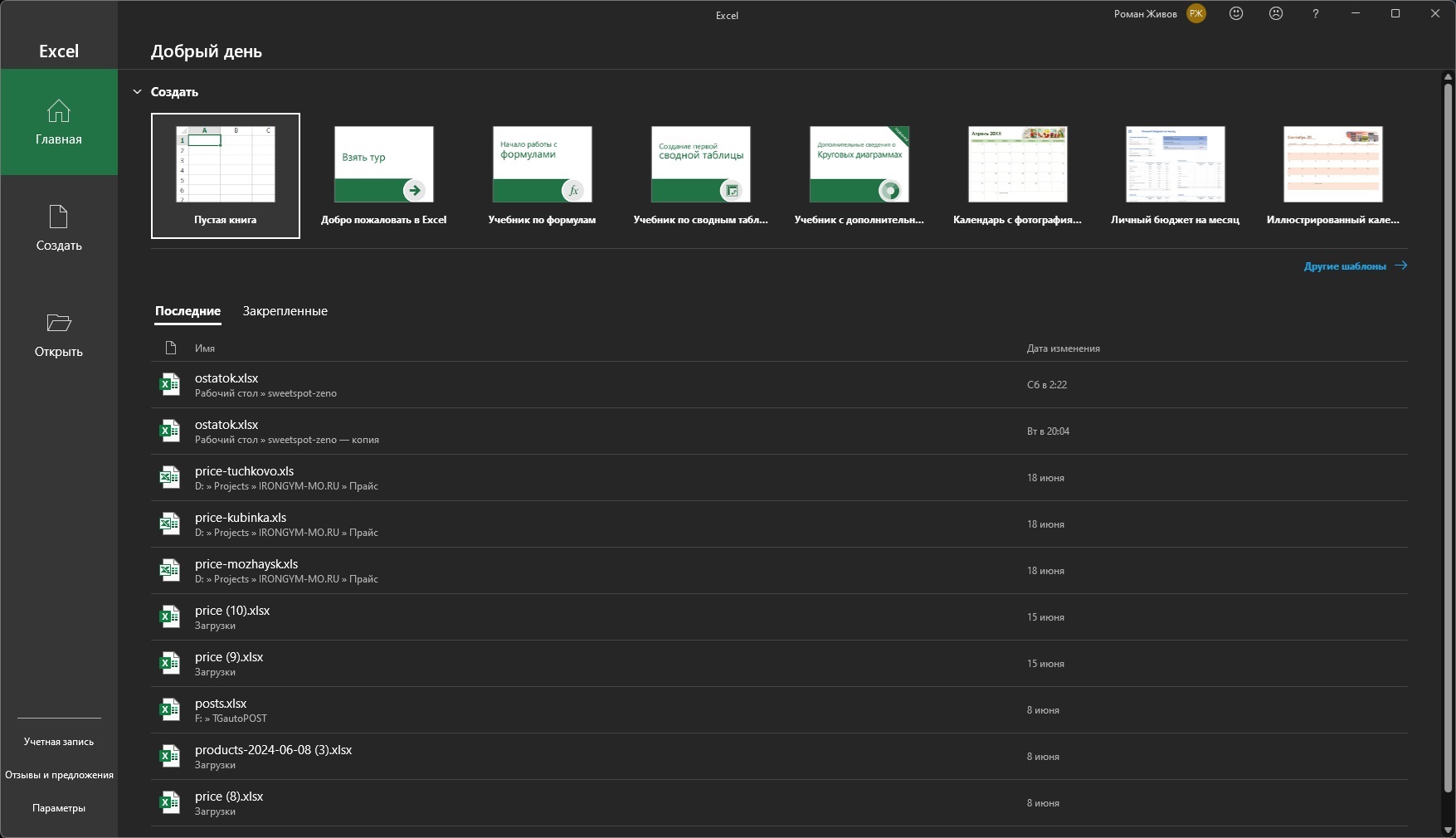Open the Учебник по сводным таблицам template
Image resolution: width=1456 pixels, height=838 pixels.
[x=701, y=176]
